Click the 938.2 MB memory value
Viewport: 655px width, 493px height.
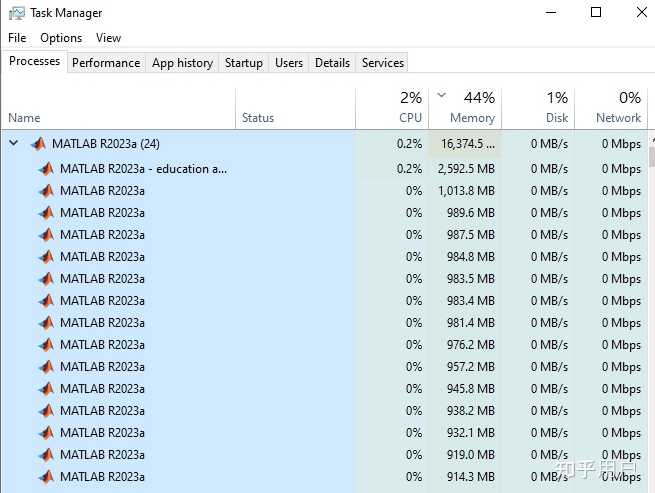pos(471,411)
